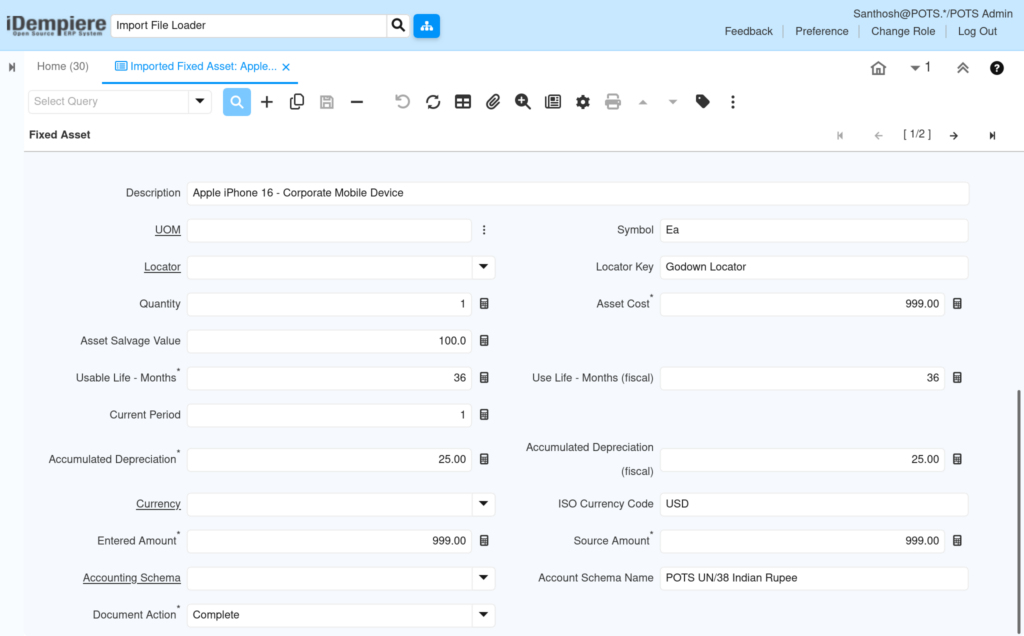Copy record using toolbar icon
The image size is (1024, 636).
coord(296,102)
